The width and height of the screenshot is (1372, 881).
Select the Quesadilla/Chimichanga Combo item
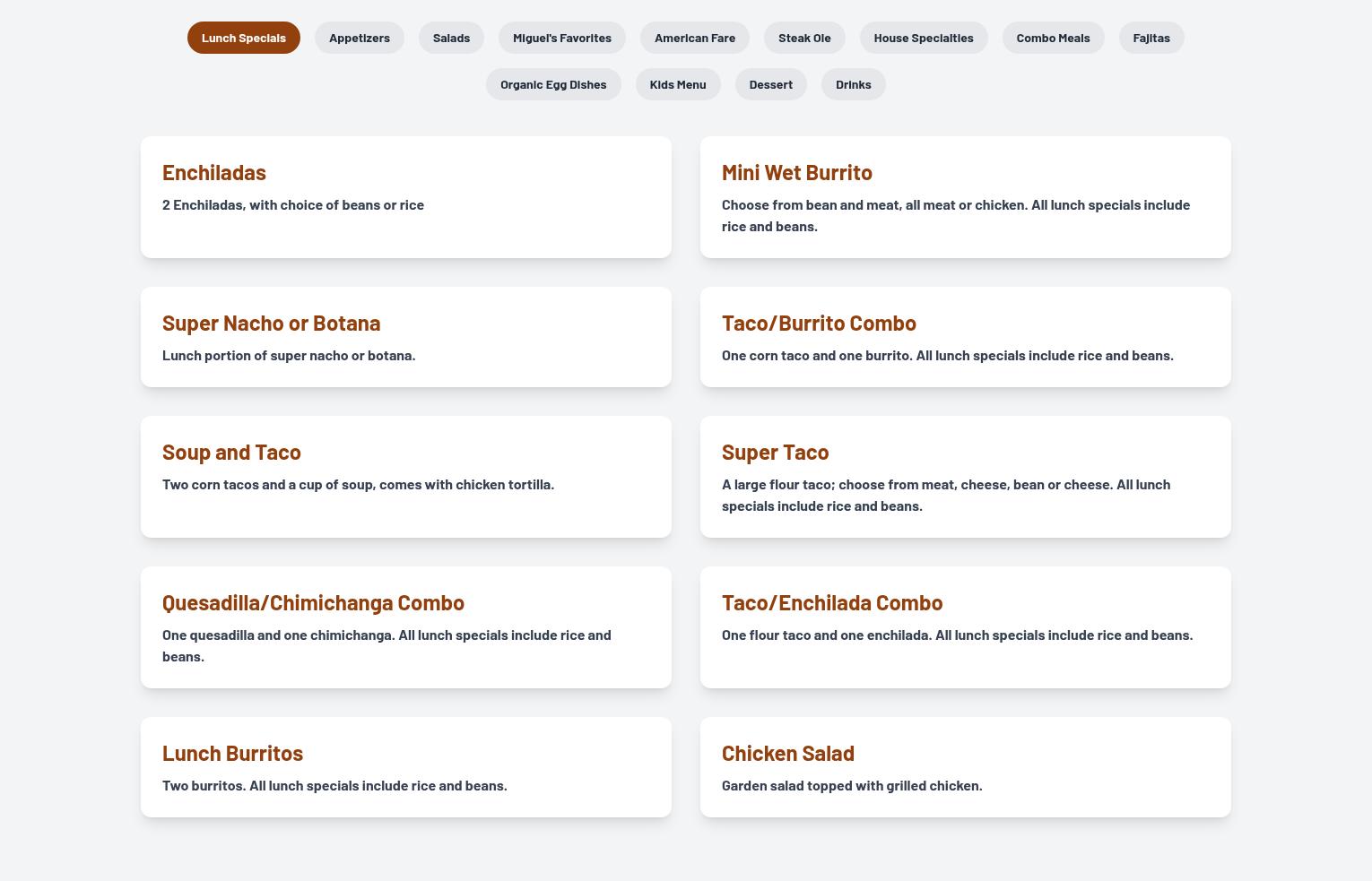pos(405,627)
